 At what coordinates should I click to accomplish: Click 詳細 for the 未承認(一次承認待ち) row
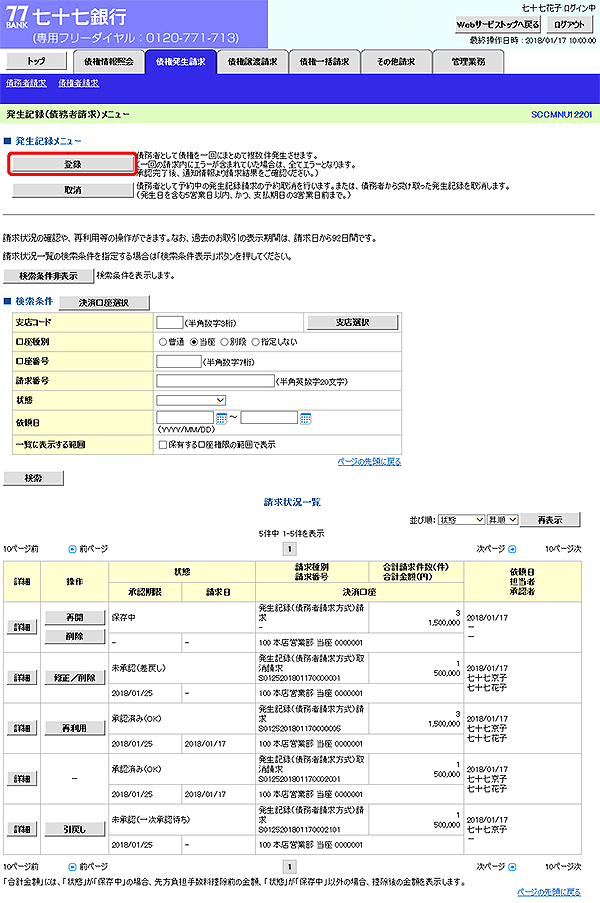[x=22, y=829]
